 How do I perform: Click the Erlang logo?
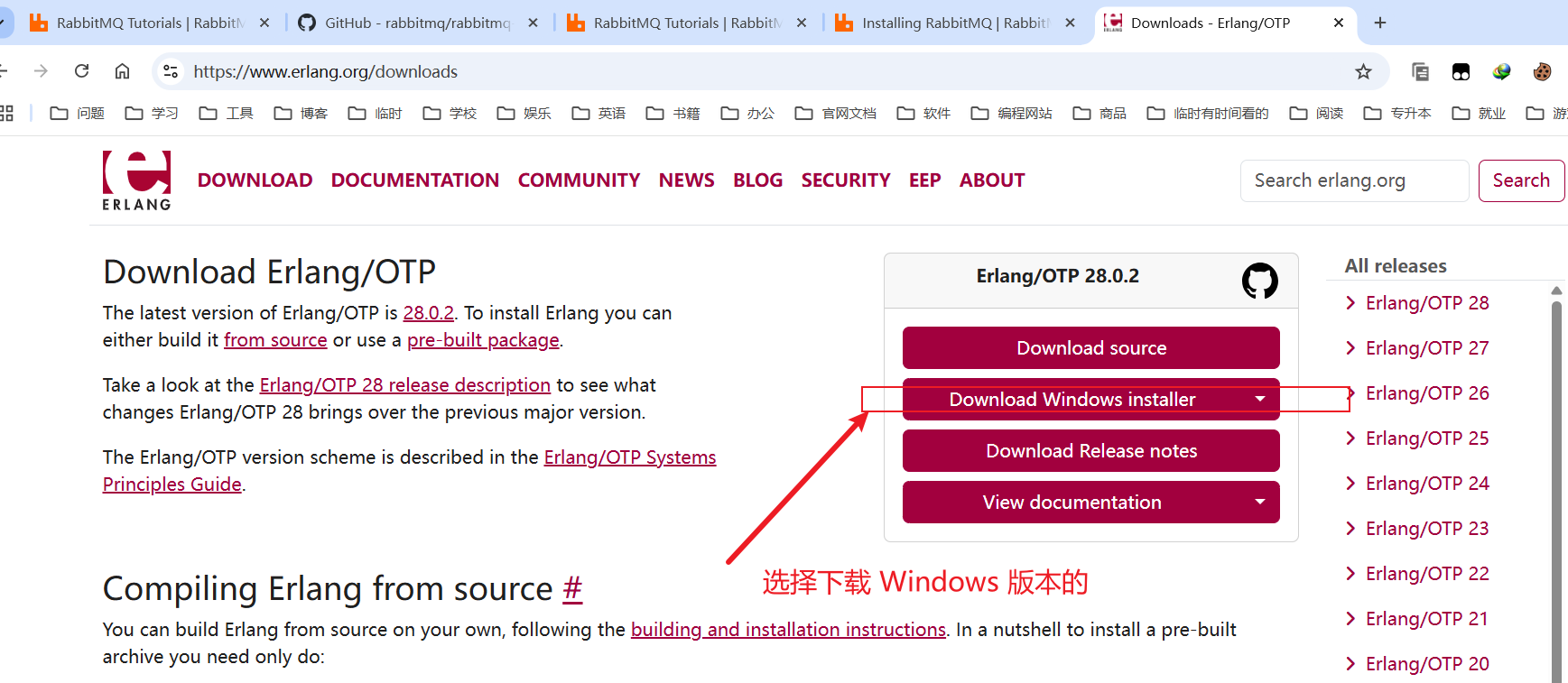pos(136,180)
